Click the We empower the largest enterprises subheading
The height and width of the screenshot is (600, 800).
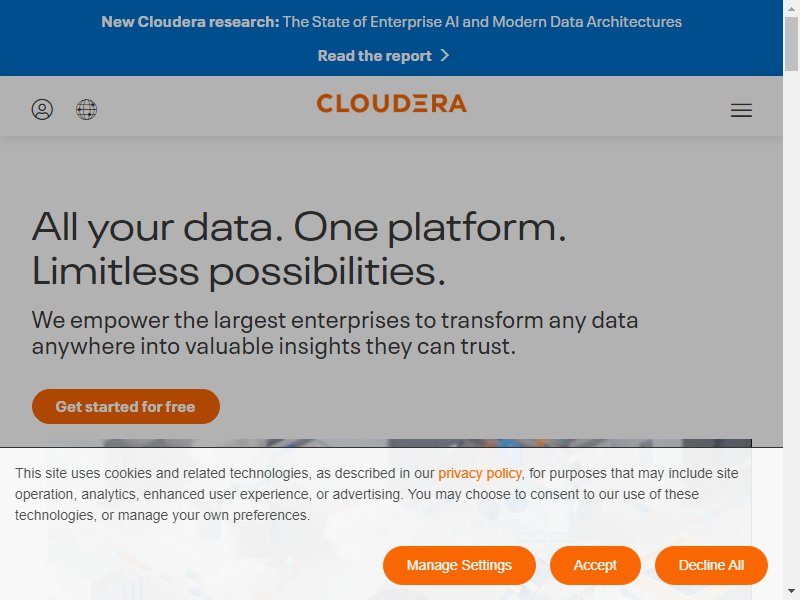click(x=335, y=333)
